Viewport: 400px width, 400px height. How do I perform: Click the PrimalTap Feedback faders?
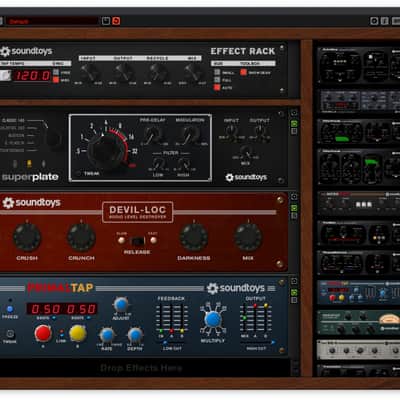coord(171,318)
